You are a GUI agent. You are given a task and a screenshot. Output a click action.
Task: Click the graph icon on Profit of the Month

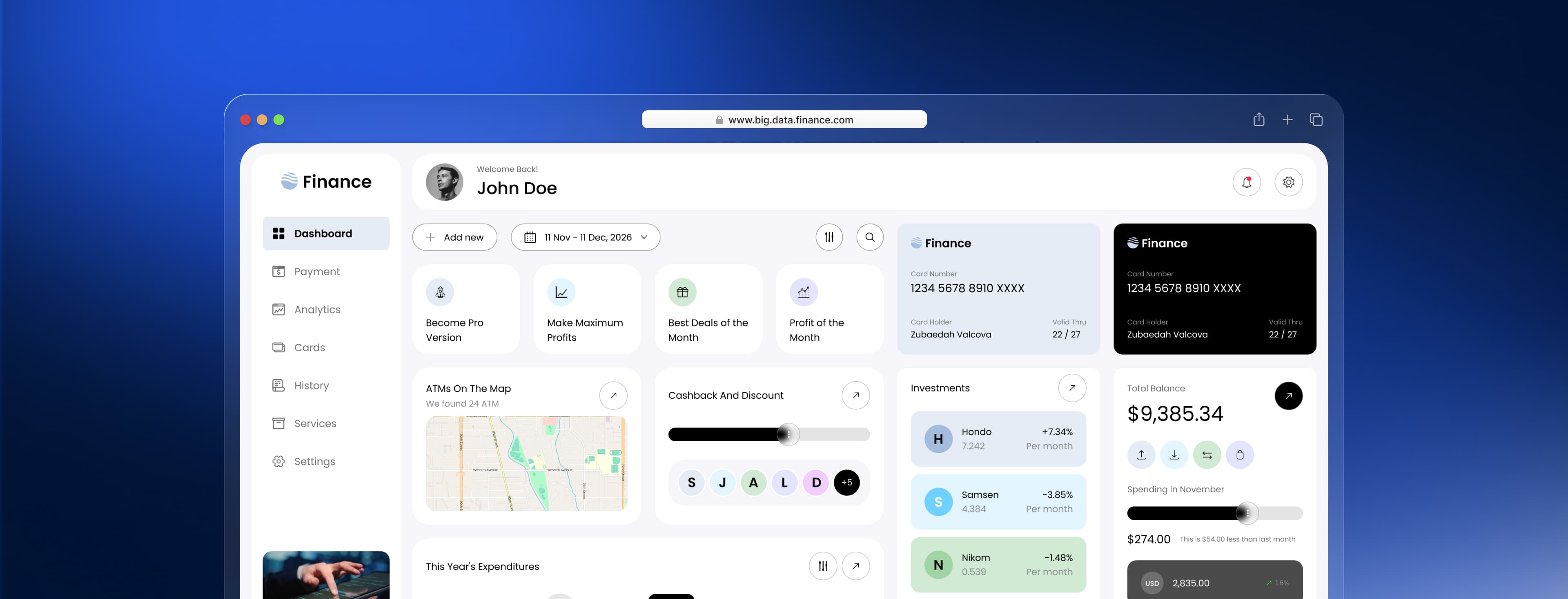click(x=804, y=293)
